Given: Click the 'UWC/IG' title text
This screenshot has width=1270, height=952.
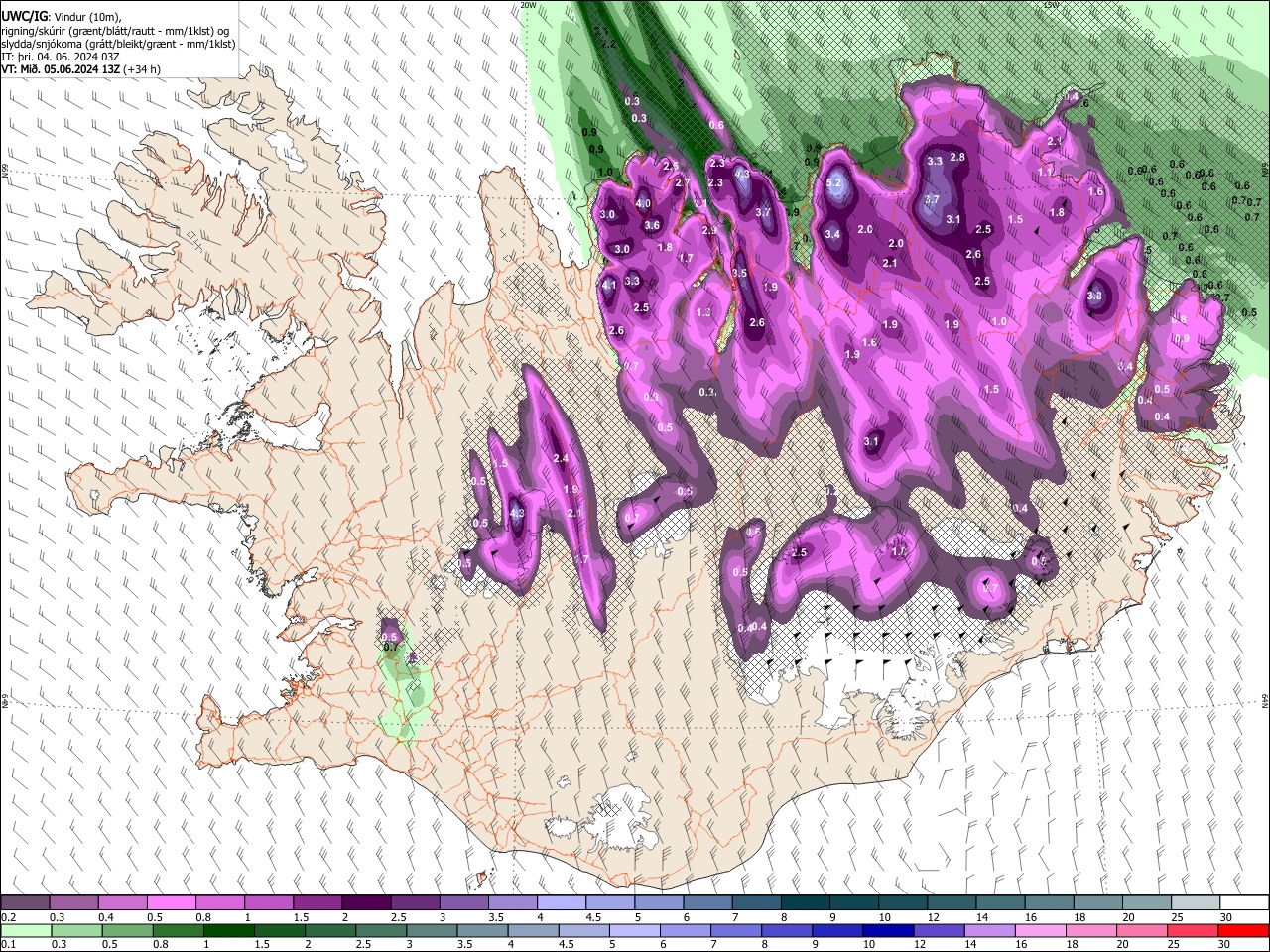Looking at the screenshot, I should (23, 17).
